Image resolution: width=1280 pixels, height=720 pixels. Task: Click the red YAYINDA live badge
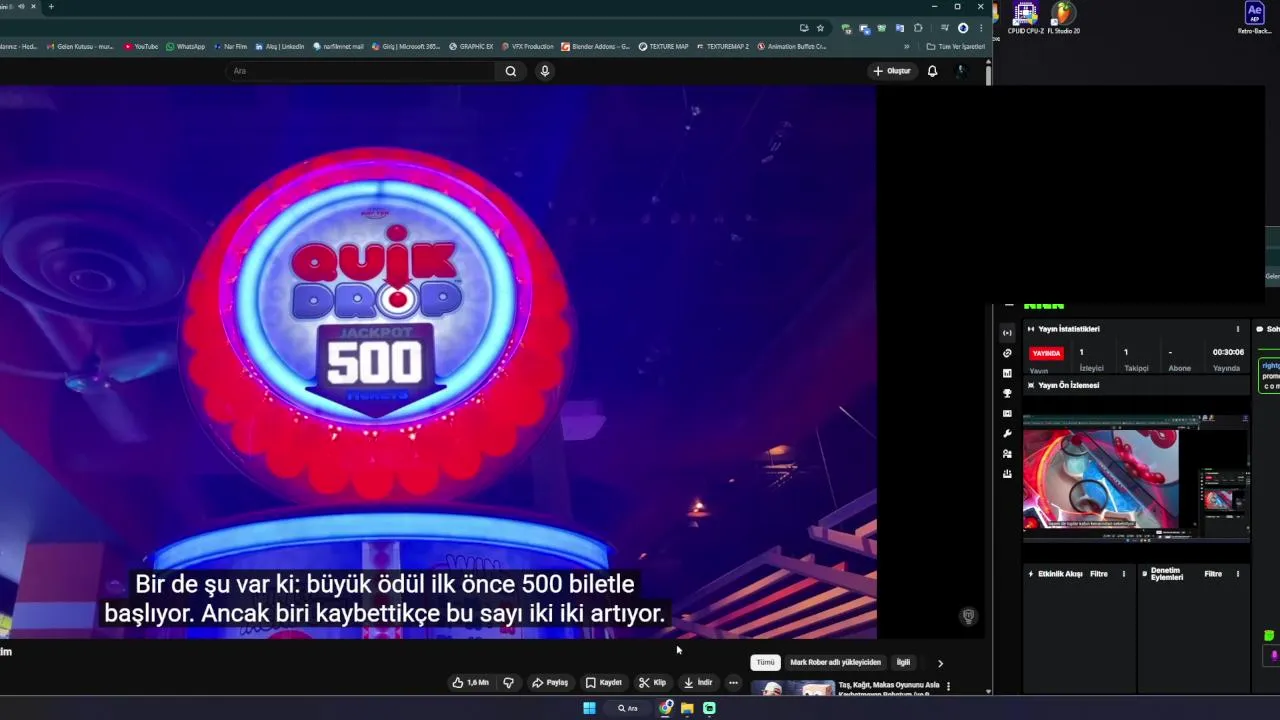coord(1046,353)
